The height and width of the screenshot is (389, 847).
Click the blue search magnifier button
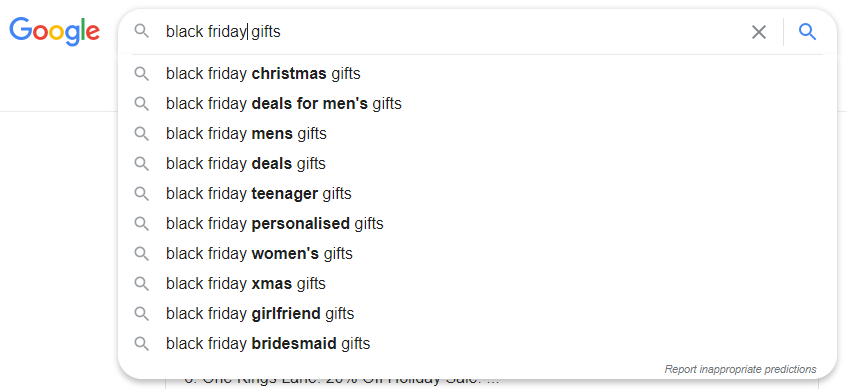coord(808,32)
